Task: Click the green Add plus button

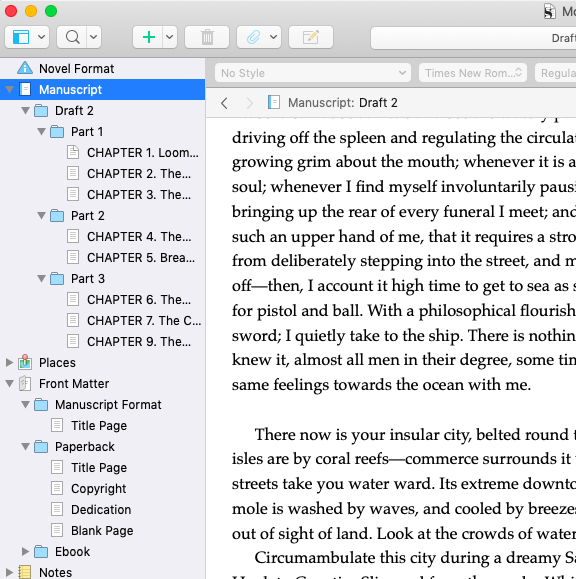Action: pos(148,37)
